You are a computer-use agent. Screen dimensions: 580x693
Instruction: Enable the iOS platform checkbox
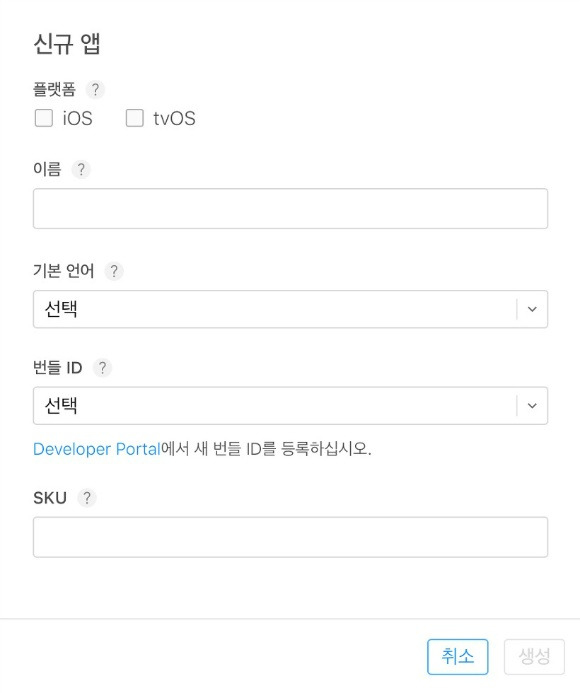pos(44,118)
